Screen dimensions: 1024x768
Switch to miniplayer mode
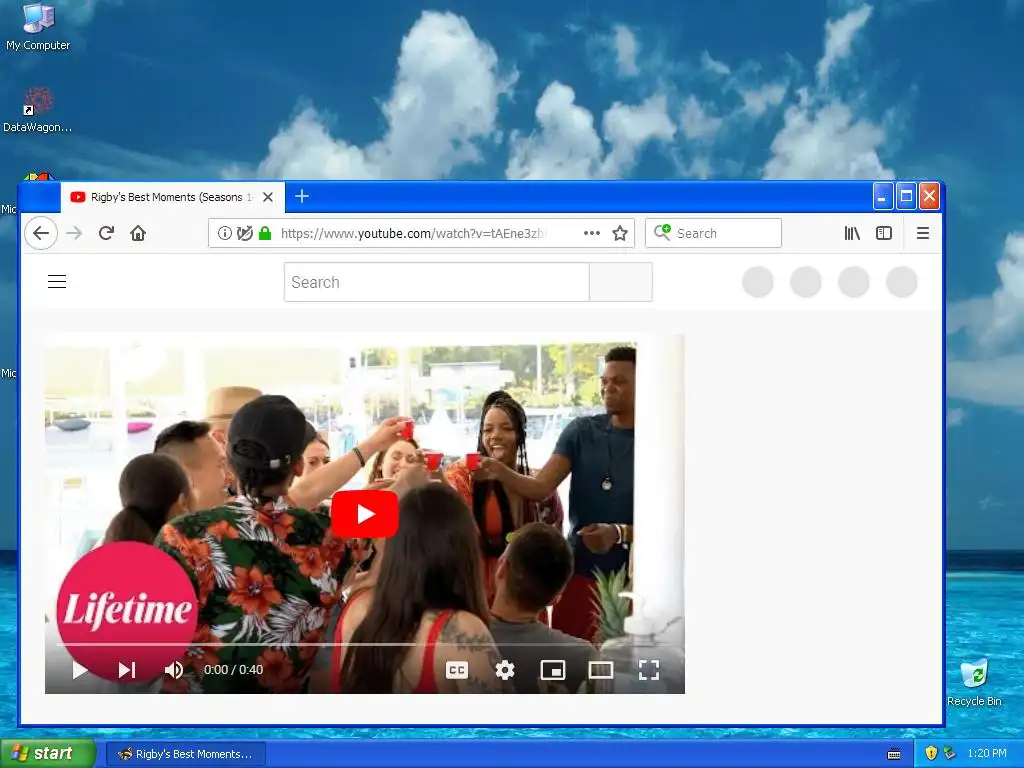pos(552,669)
